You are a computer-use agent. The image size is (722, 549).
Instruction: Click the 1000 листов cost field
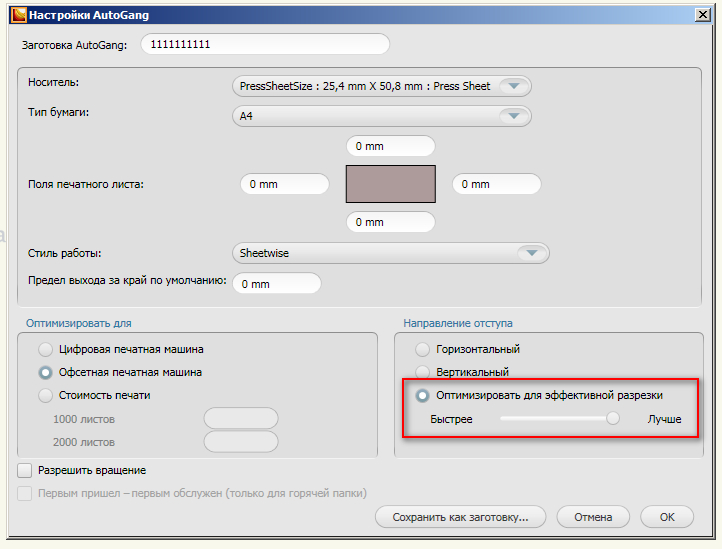pos(241,419)
